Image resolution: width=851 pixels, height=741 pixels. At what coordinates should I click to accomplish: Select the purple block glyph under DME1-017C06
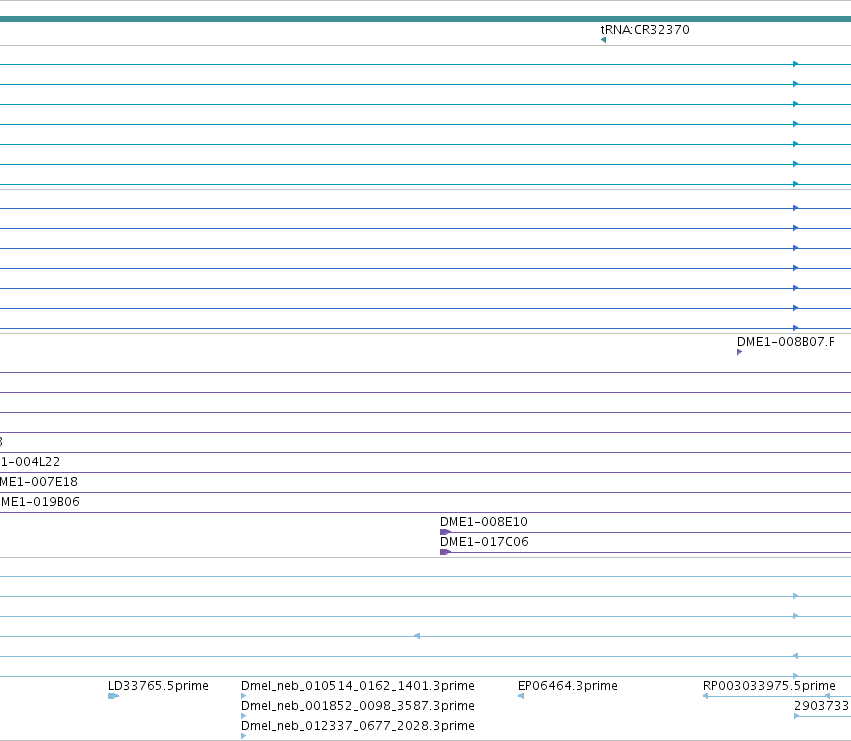[x=445, y=552]
